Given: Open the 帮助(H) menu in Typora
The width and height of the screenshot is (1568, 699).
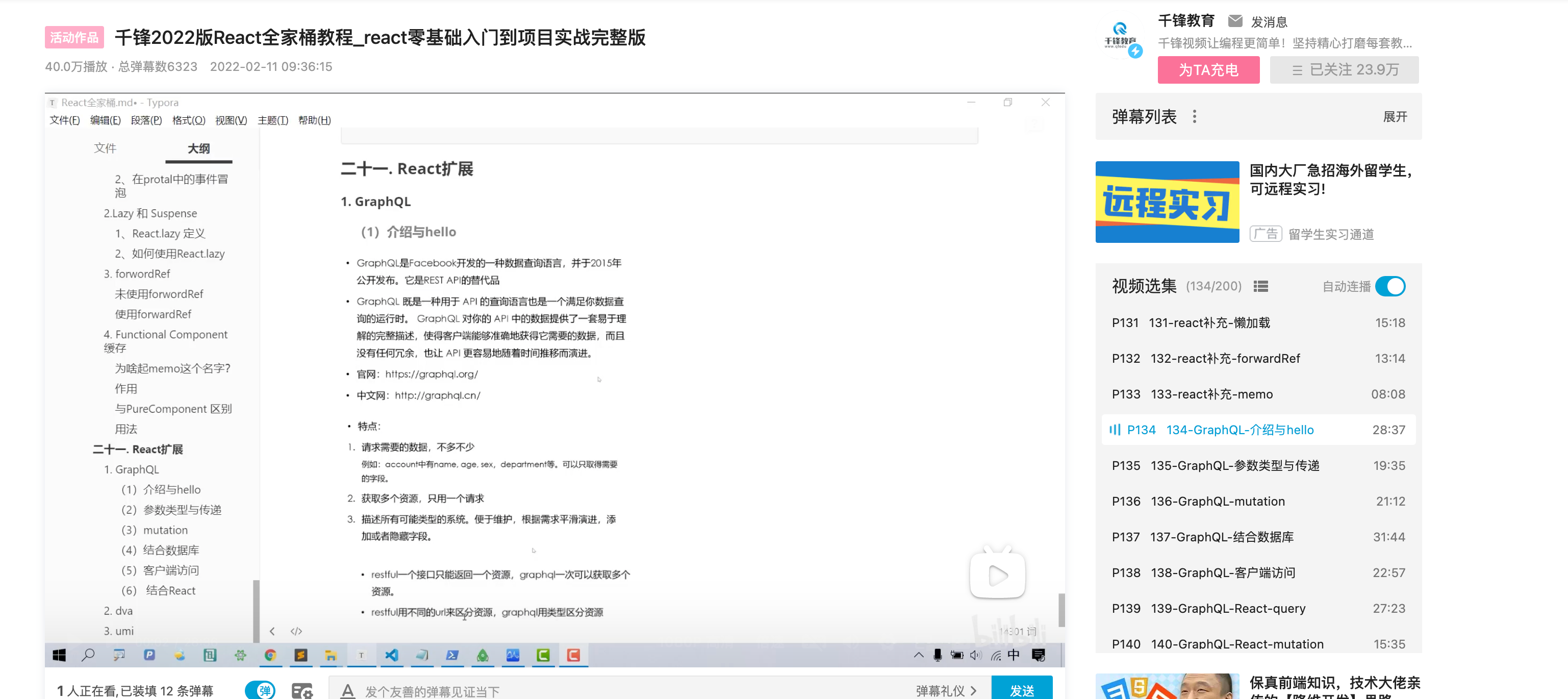Looking at the screenshot, I should coord(314,120).
